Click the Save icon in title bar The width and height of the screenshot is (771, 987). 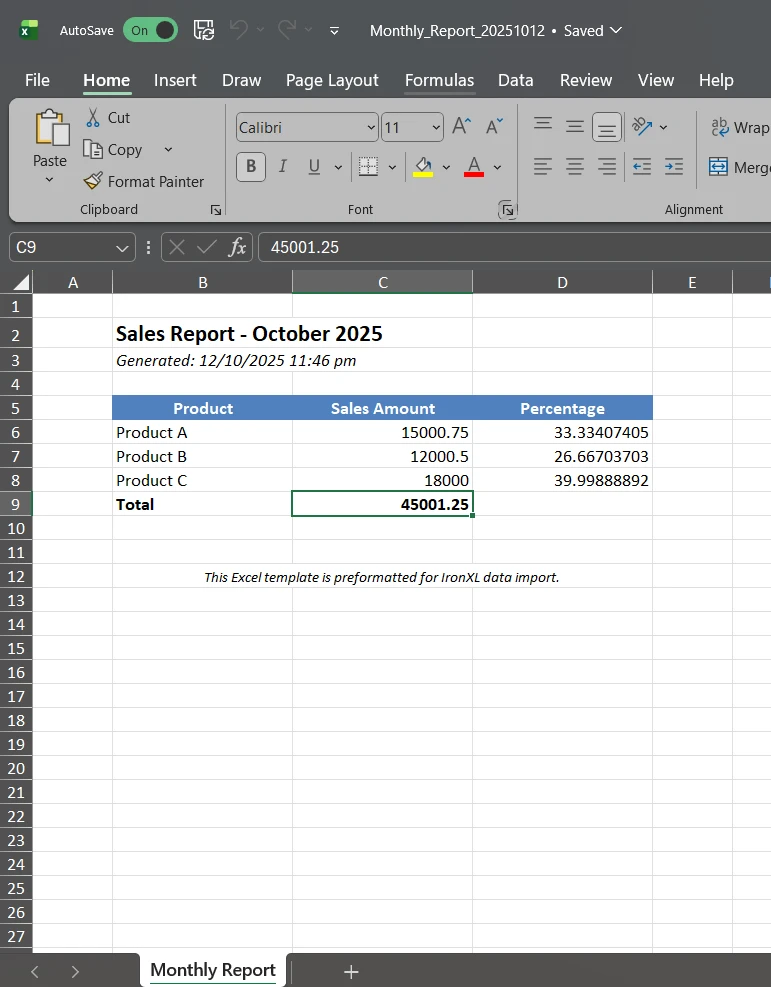coord(204,30)
